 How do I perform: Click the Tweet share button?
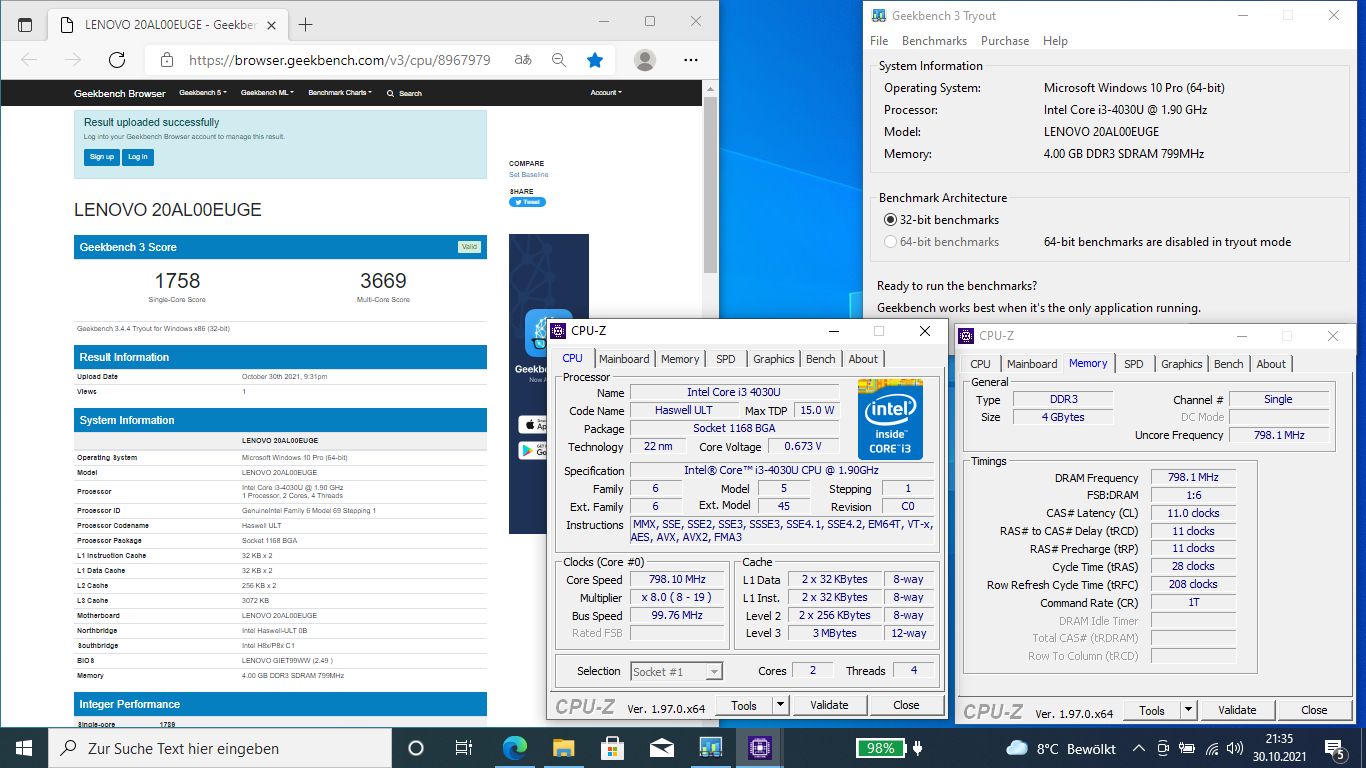527,202
